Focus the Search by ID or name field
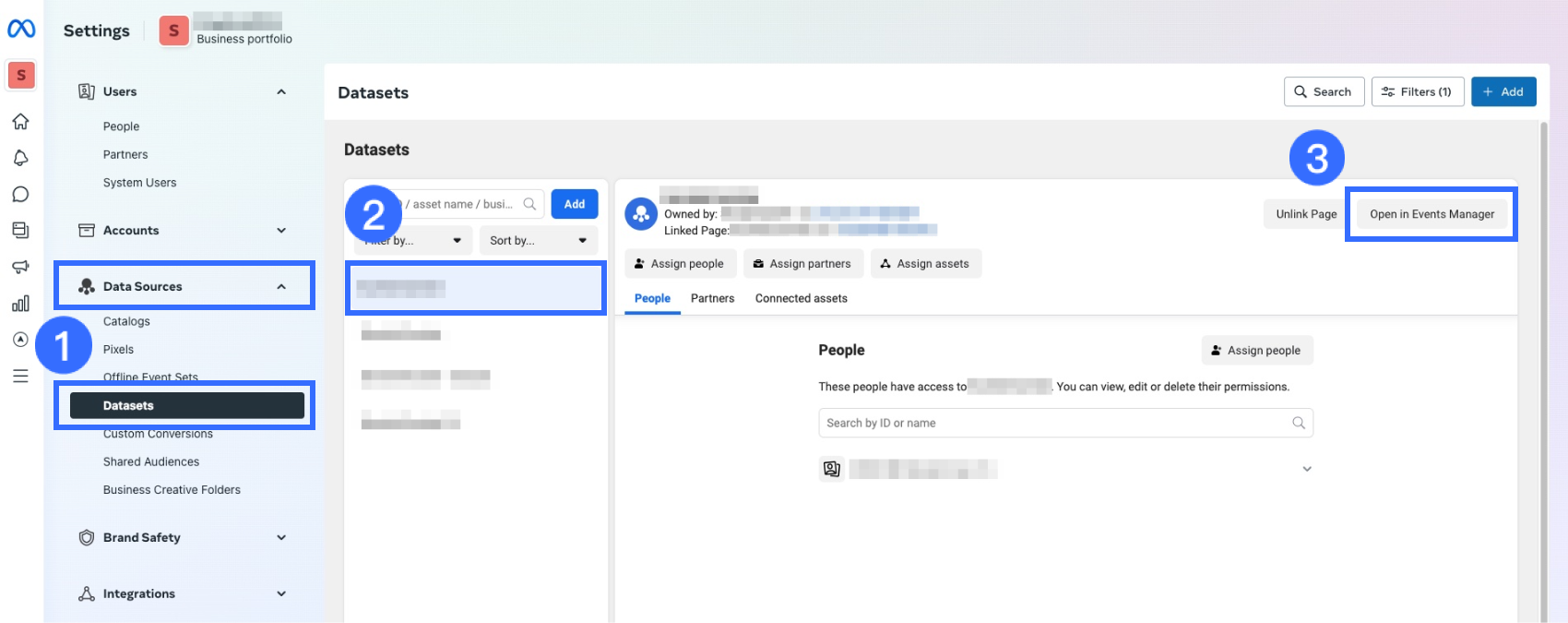1568x623 pixels. point(1065,423)
